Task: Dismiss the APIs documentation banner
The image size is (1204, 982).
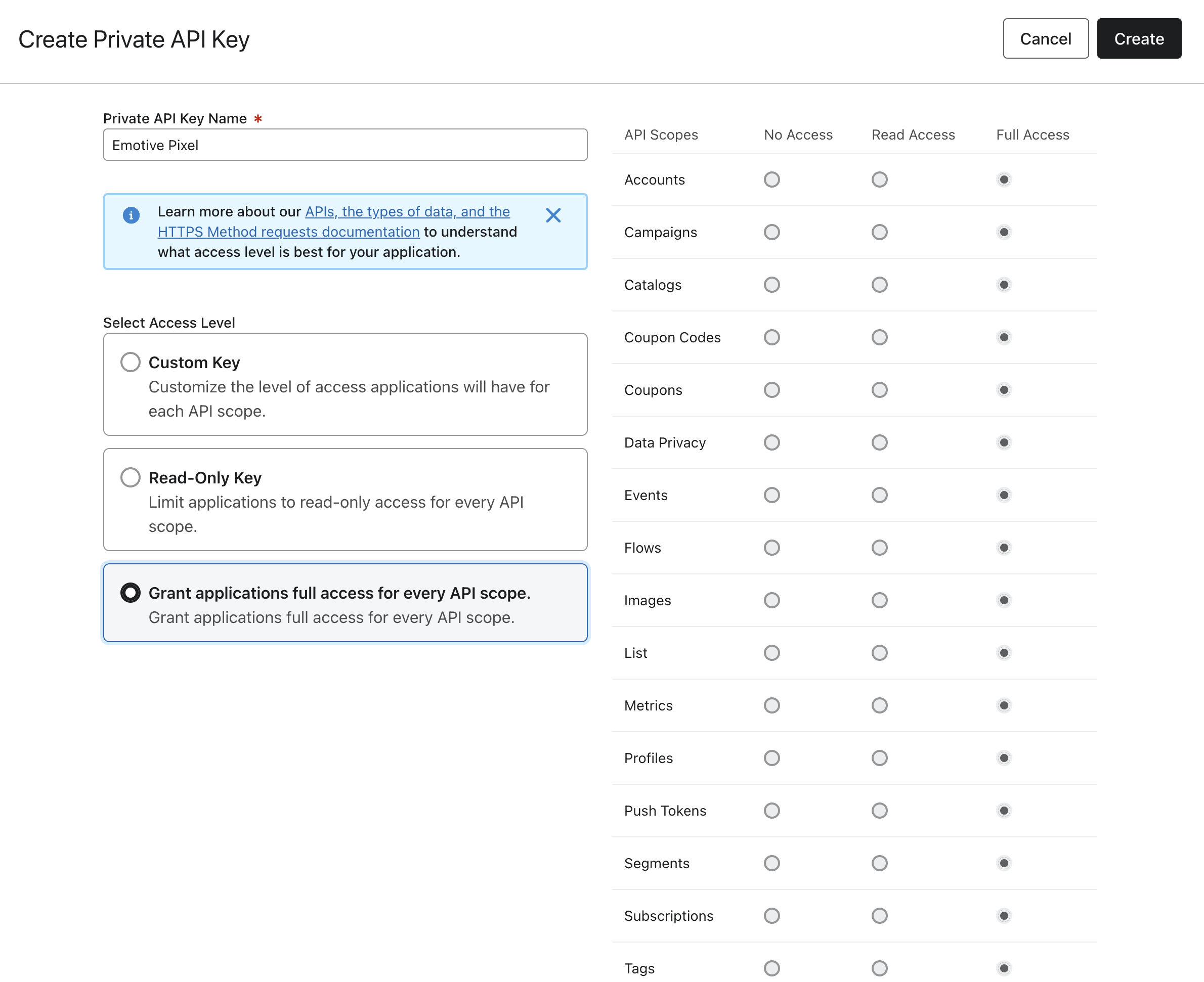Action: tap(553, 215)
